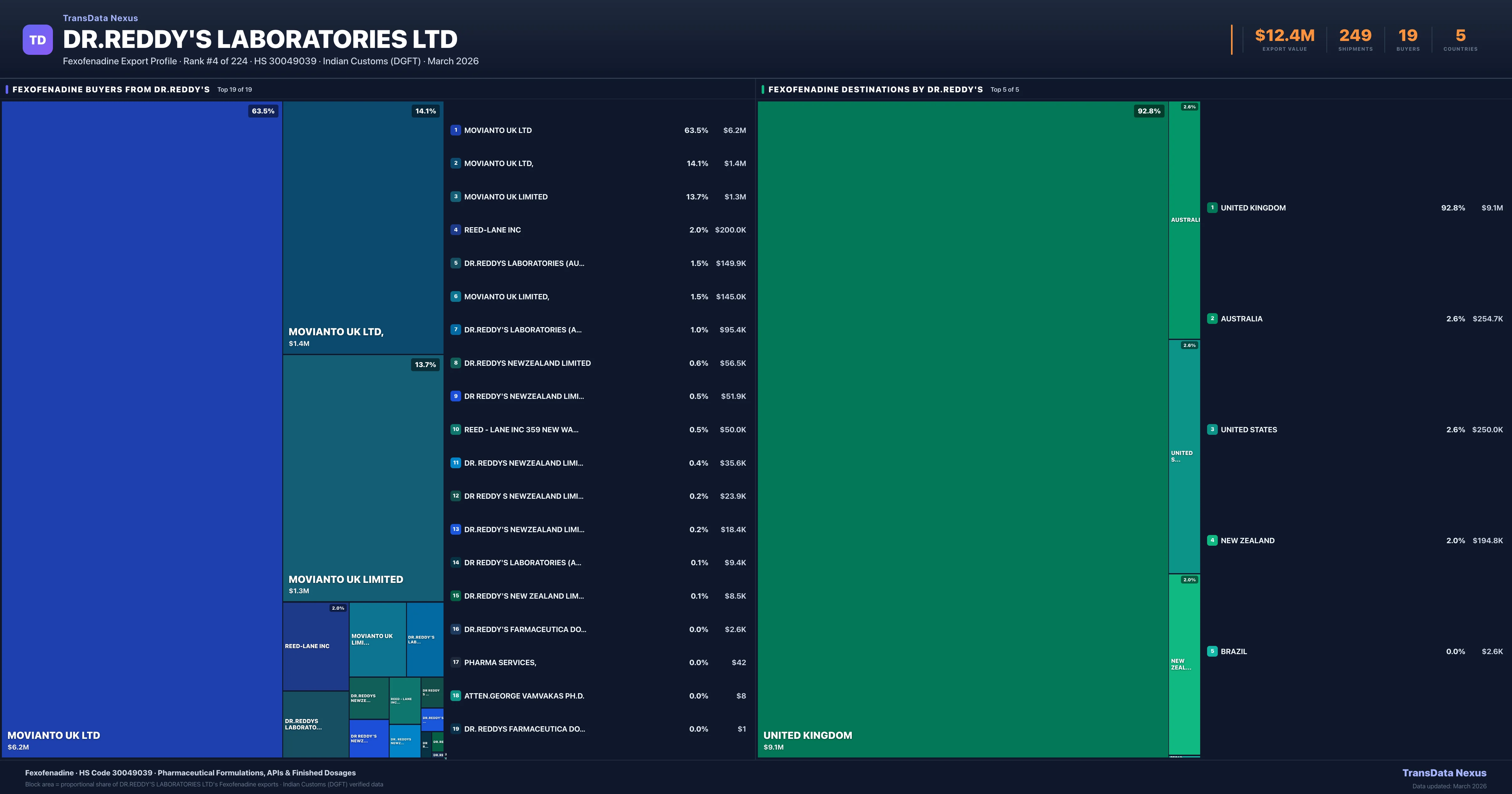This screenshot has width=1512, height=794.
Task: Expand the Top 19 of 19 buyers list
Action: pyautogui.click(x=234, y=89)
